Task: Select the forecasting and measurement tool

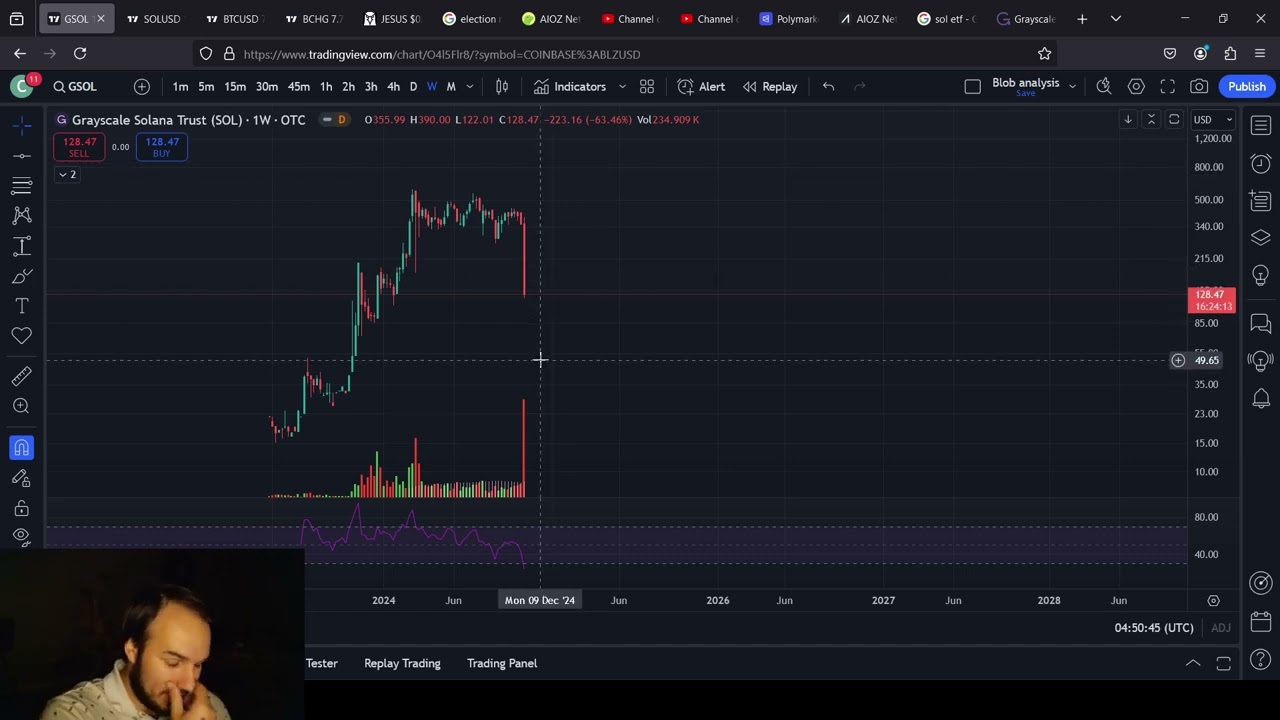Action: point(21,245)
